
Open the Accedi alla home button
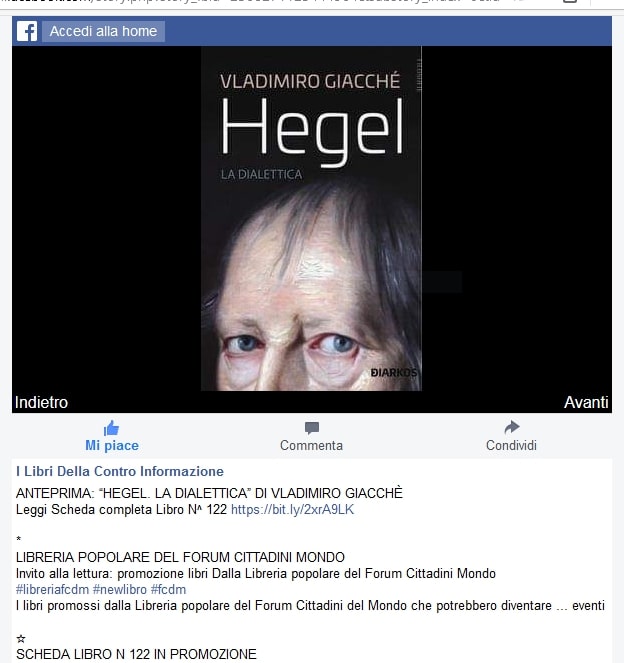pos(103,32)
